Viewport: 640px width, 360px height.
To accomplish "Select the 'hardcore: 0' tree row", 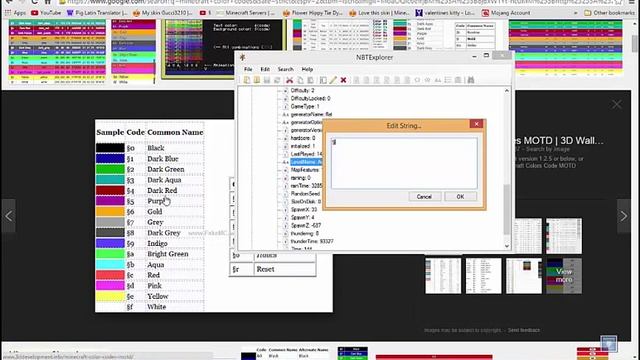I will point(303,138).
